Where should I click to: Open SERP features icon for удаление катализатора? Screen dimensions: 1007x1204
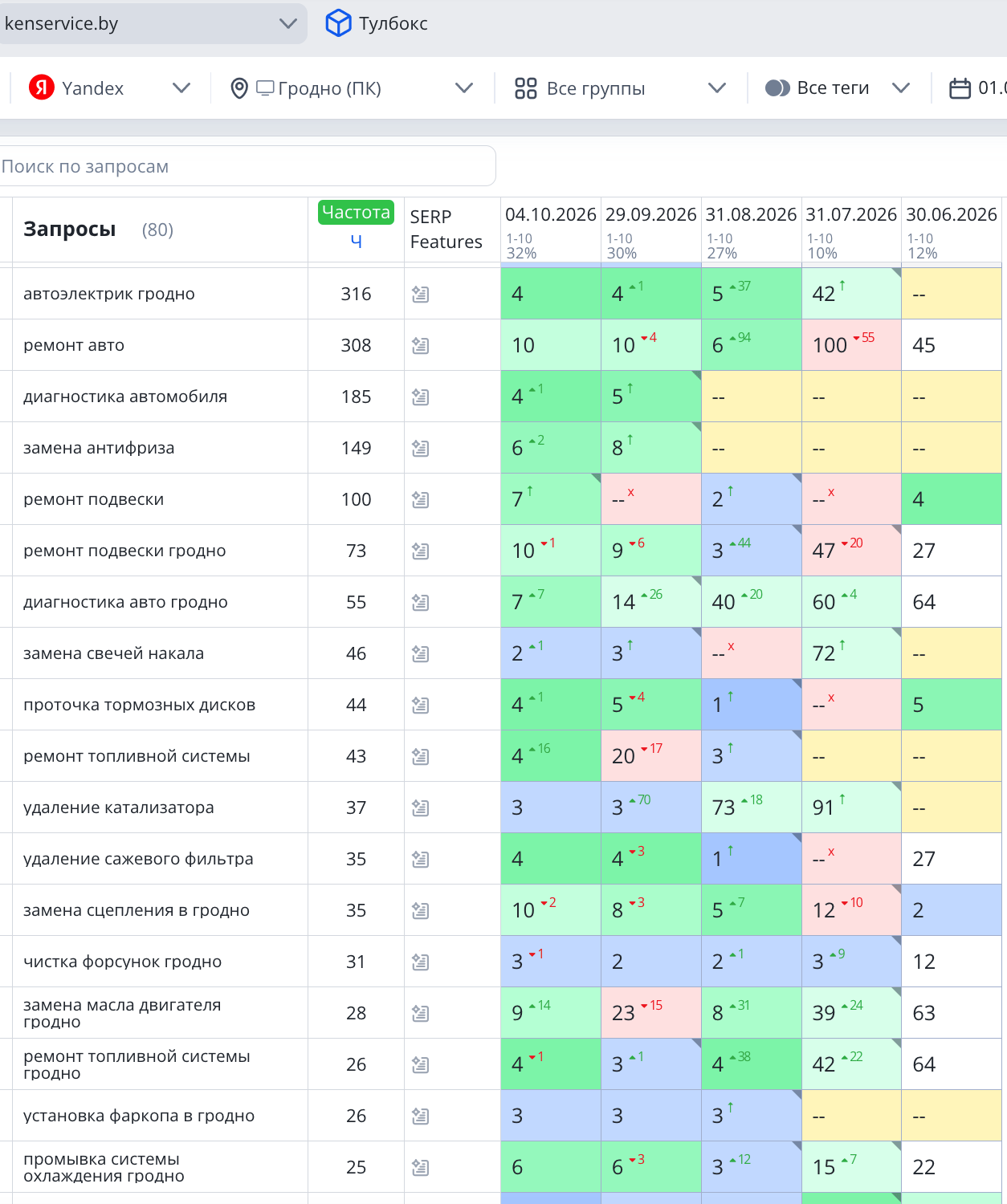[x=420, y=808]
